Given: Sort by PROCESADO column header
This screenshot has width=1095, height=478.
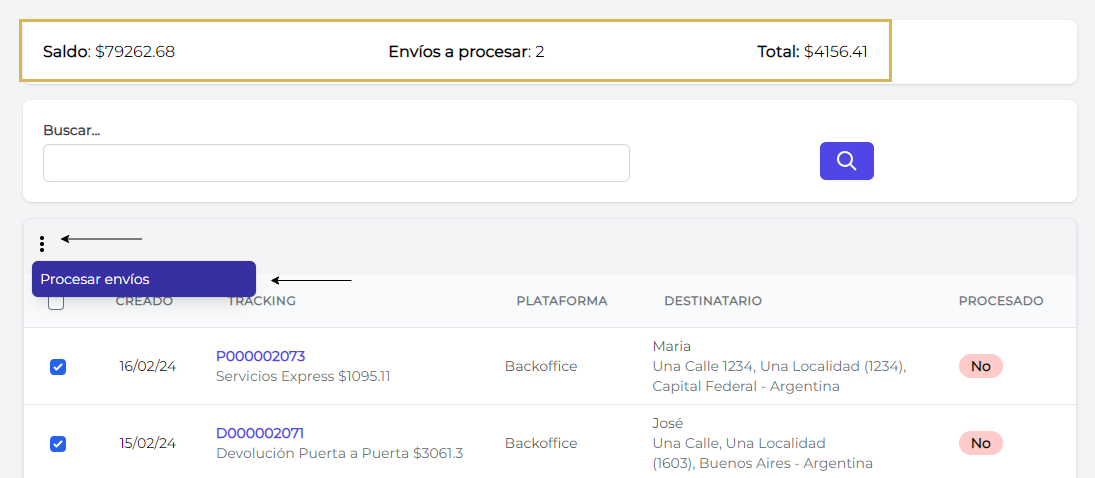Looking at the screenshot, I should pos(1000,301).
